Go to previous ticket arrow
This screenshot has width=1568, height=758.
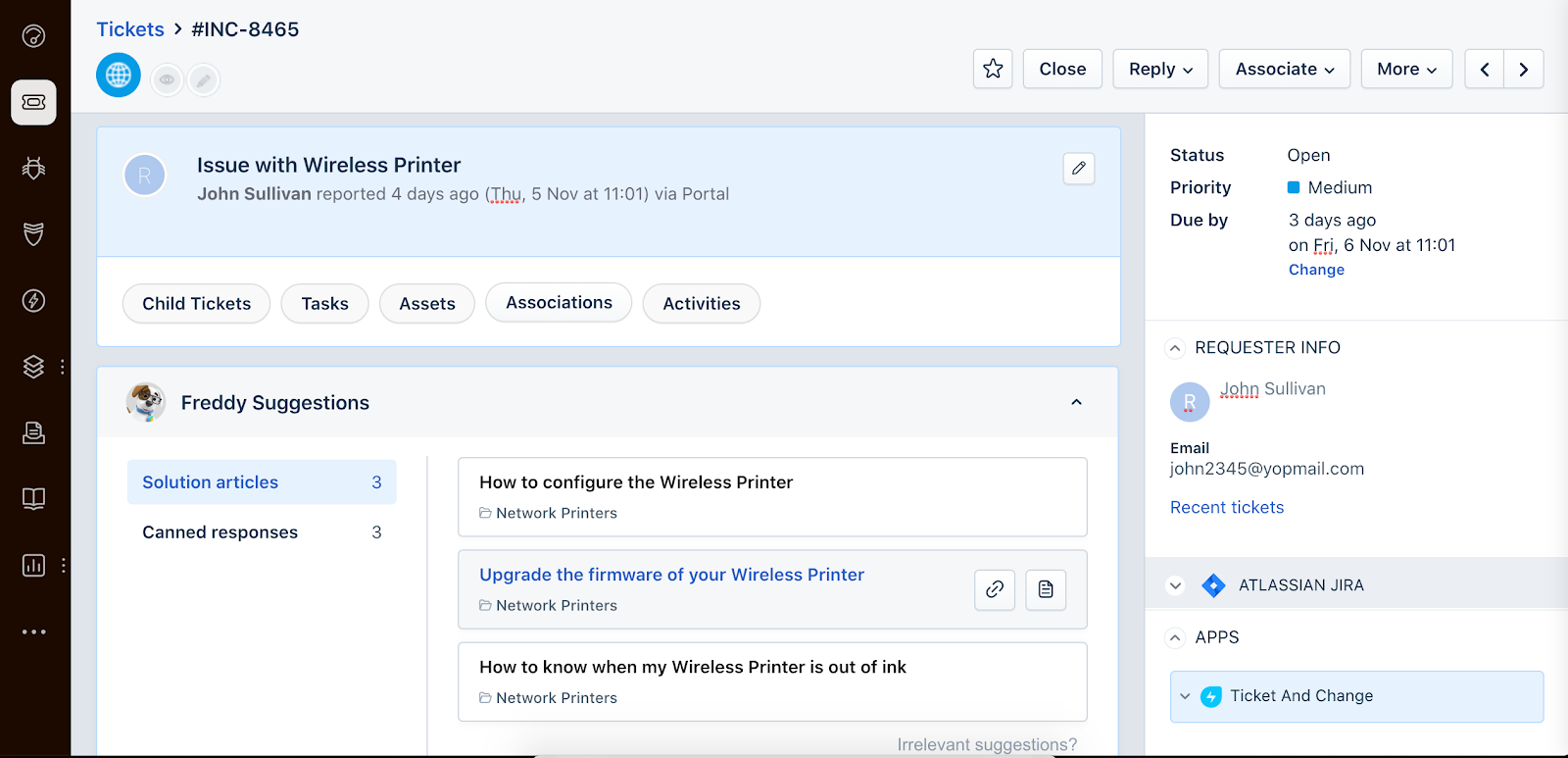pyautogui.click(x=1485, y=69)
